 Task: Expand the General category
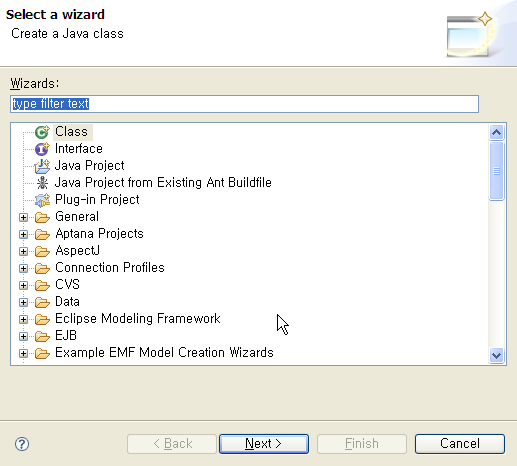click(x=23, y=217)
